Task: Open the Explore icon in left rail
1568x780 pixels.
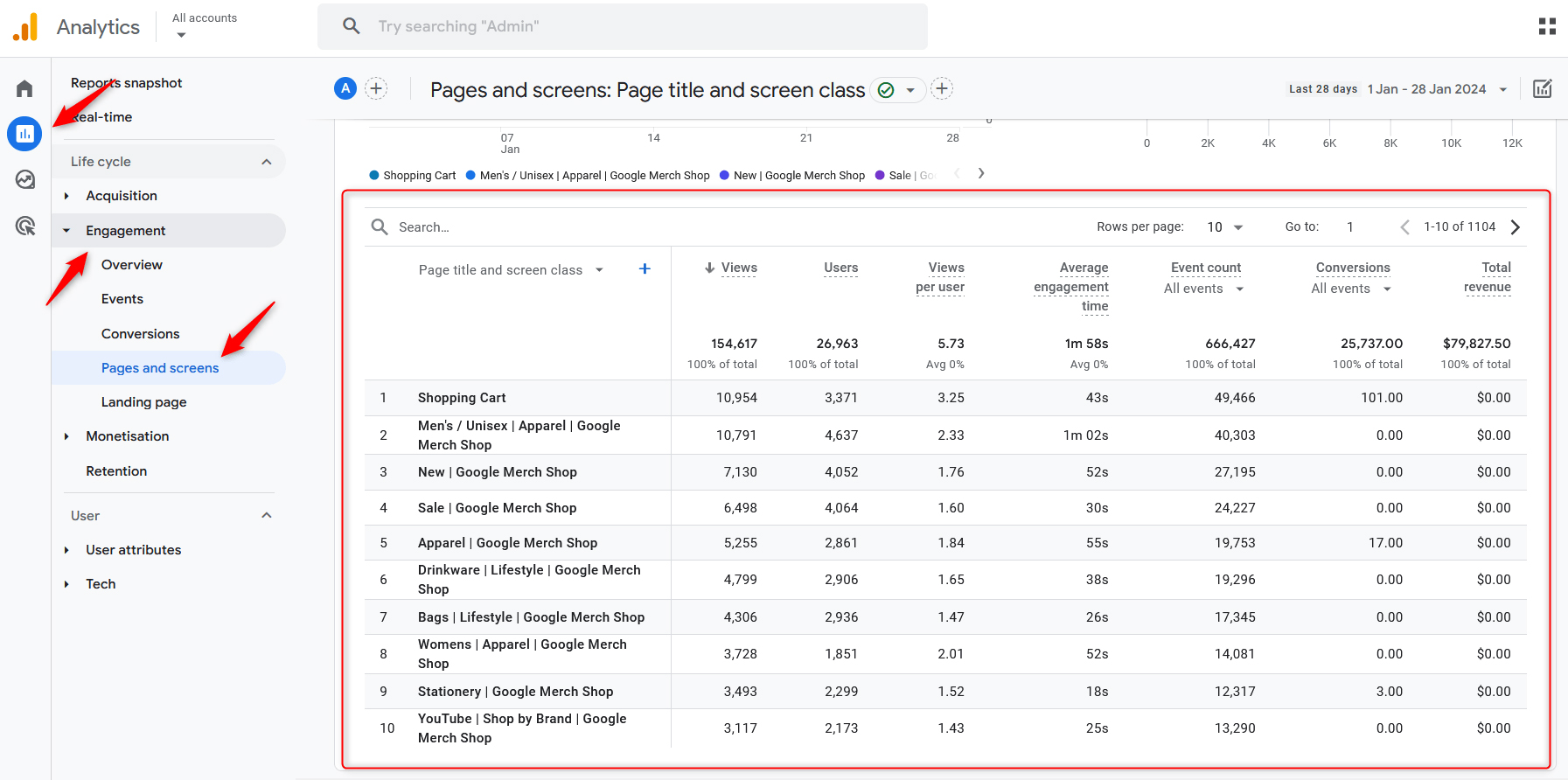Action: tap(24, 179)
